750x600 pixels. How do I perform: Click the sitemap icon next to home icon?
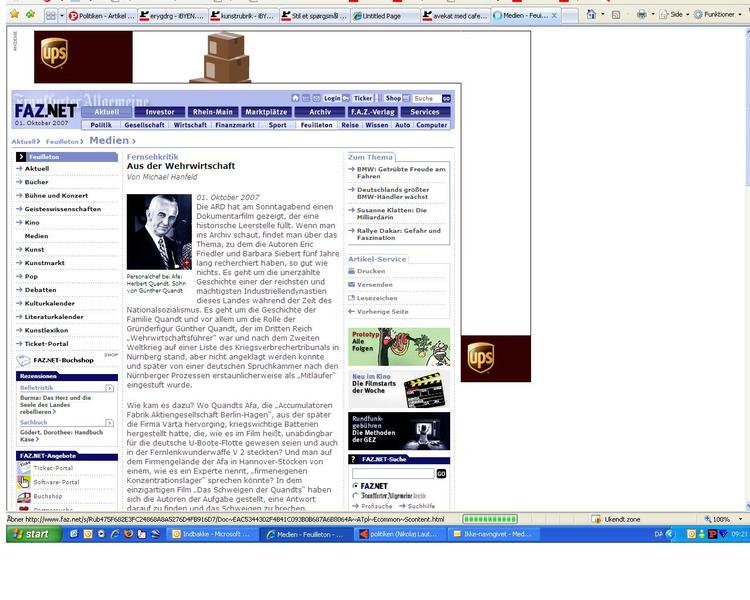[306, 98]
